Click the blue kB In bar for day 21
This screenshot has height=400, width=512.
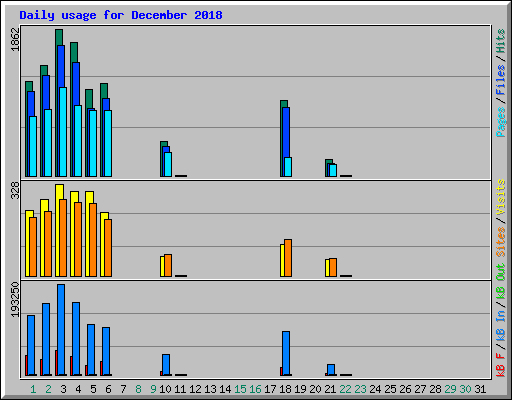331,370
